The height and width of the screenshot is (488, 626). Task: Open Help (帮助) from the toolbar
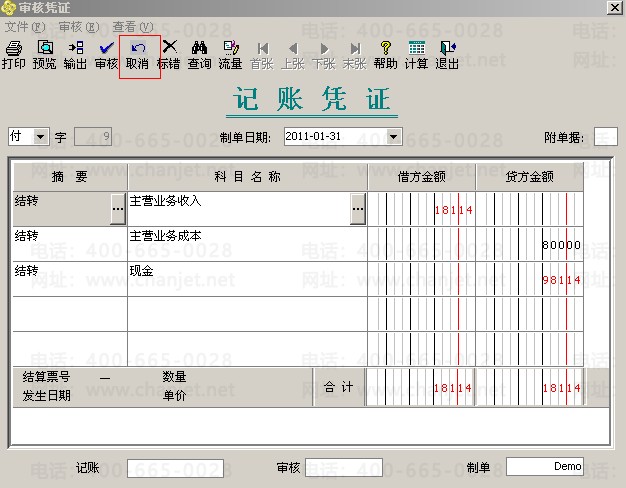tap(385, 54)
